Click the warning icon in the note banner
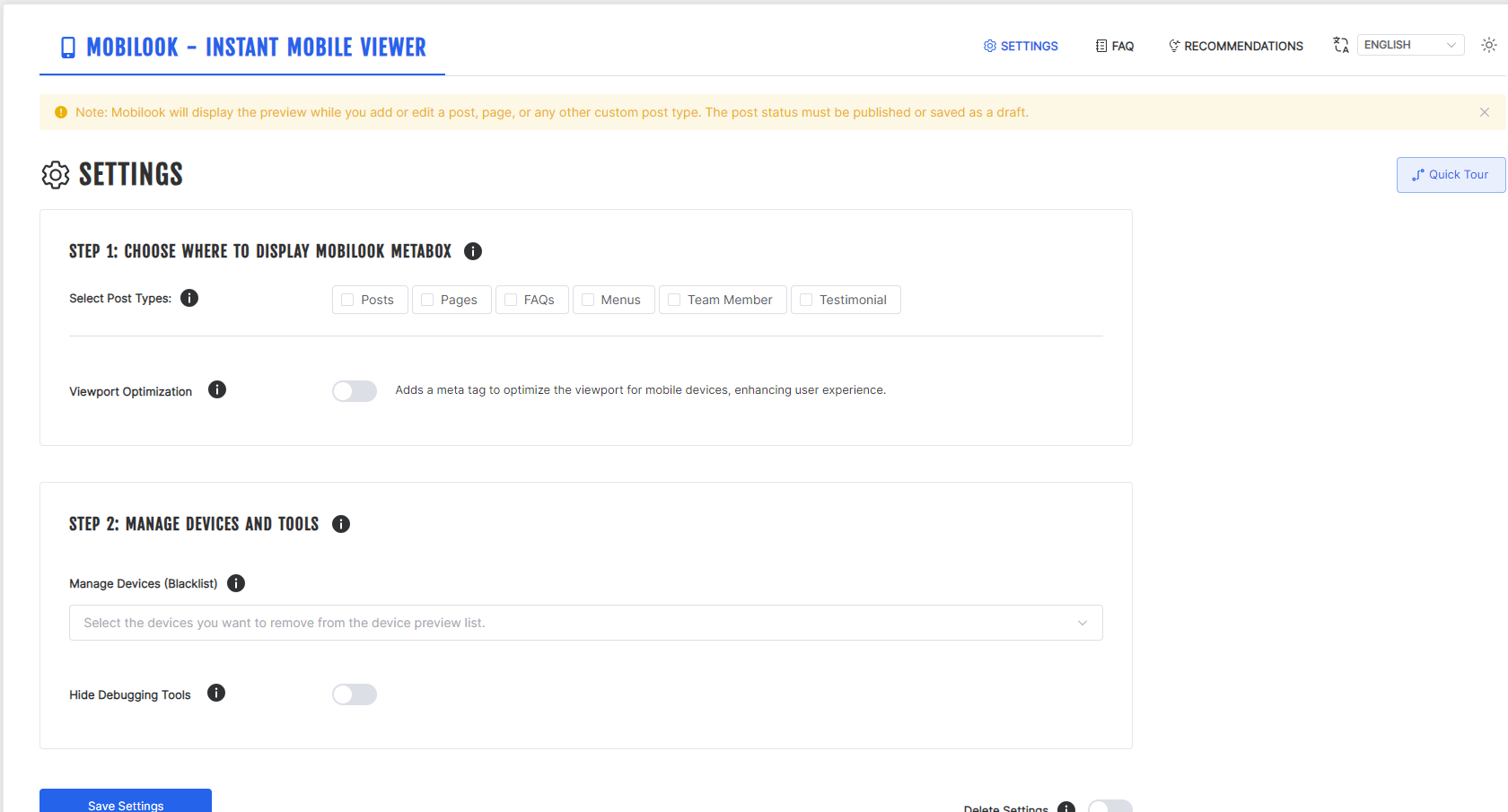This screenshot has height=812, width=1508. pyautogui.click(x=61, y=112)
